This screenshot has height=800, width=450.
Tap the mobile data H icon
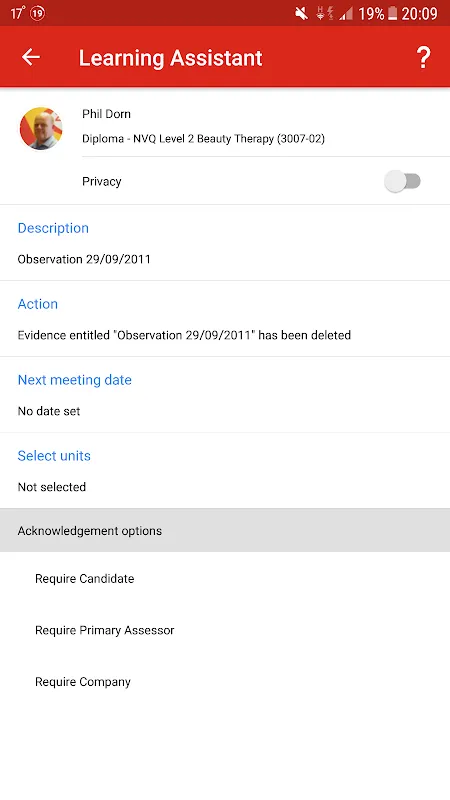pos(320,13)
